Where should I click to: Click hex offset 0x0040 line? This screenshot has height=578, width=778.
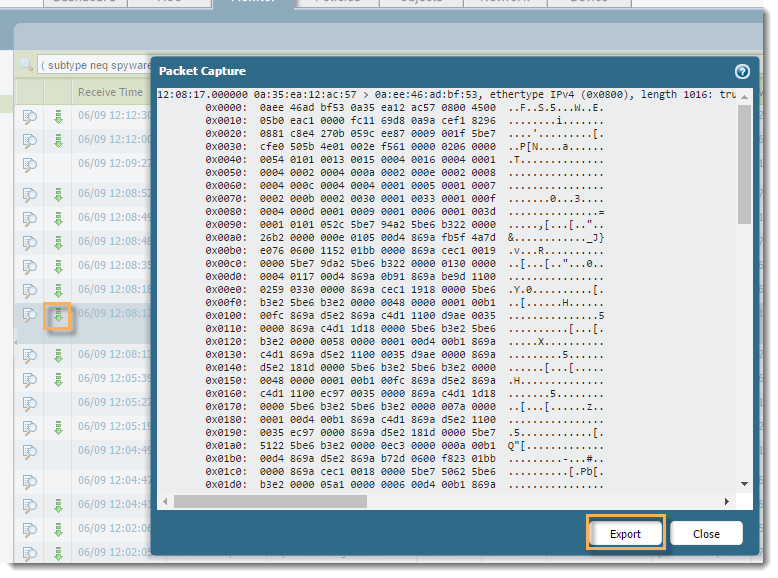coord(404,160)
